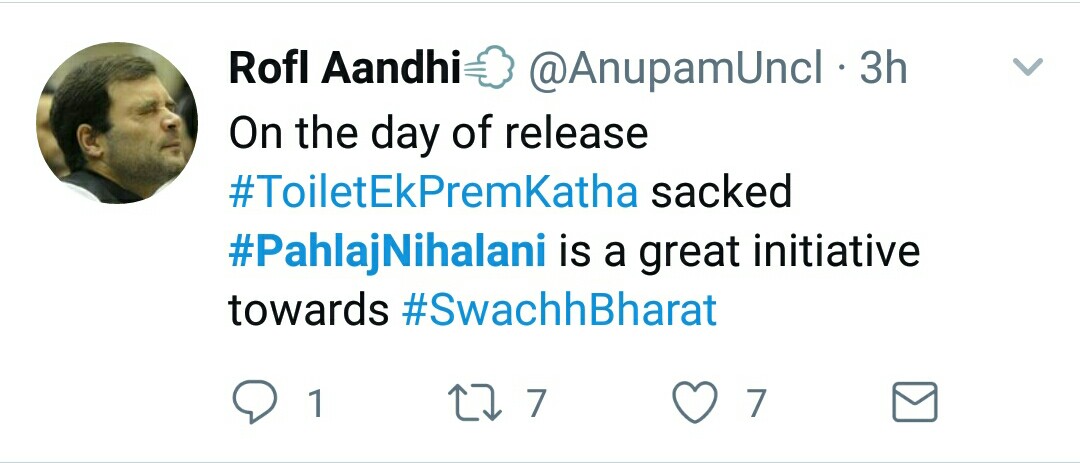
Task: Click the word "towards" in the tweet
Action: pyautogui.click(x=308, y=311)
